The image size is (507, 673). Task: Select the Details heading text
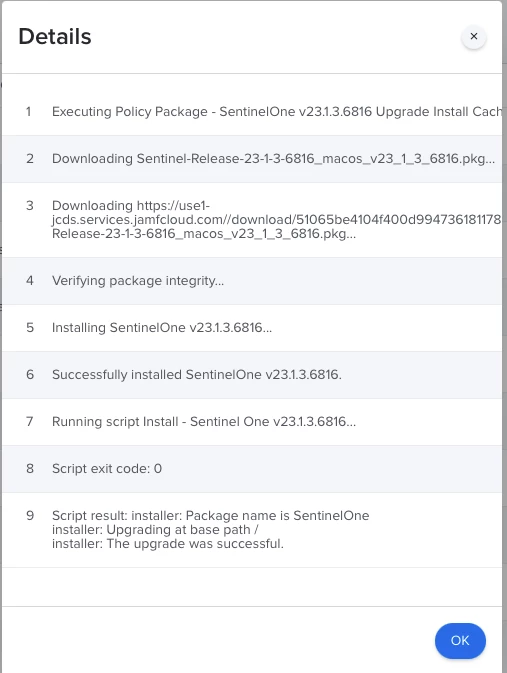[x=55, y=36]
